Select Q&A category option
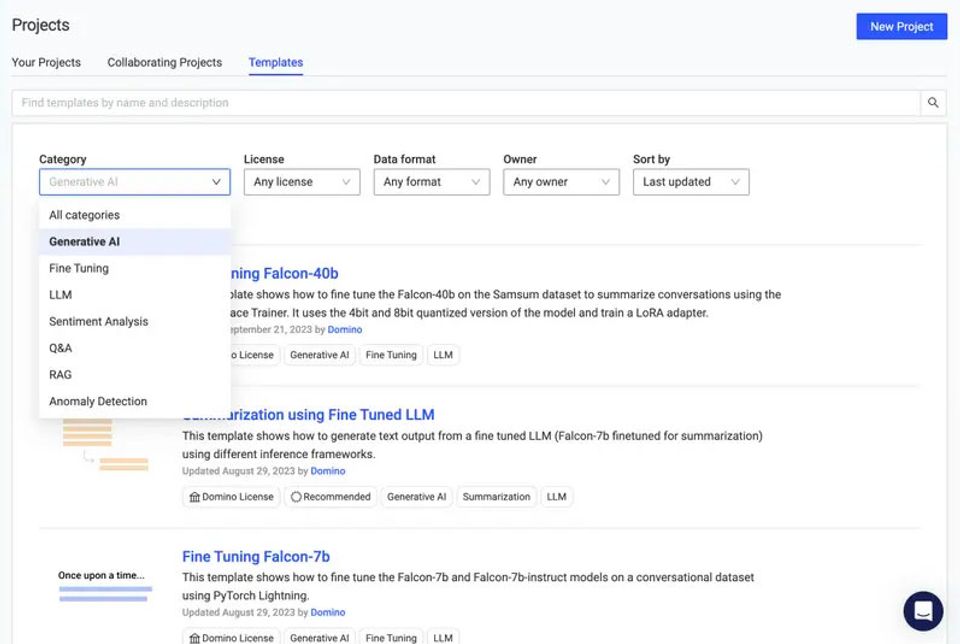 tap(135, 348)
